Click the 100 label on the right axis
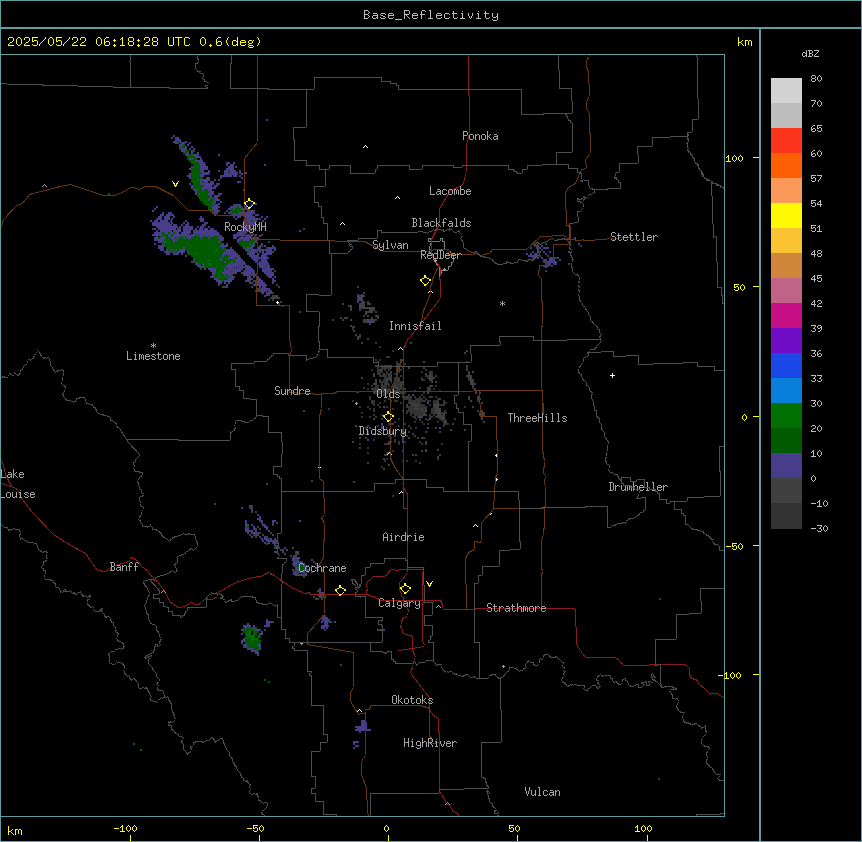 tap(734, 158)
